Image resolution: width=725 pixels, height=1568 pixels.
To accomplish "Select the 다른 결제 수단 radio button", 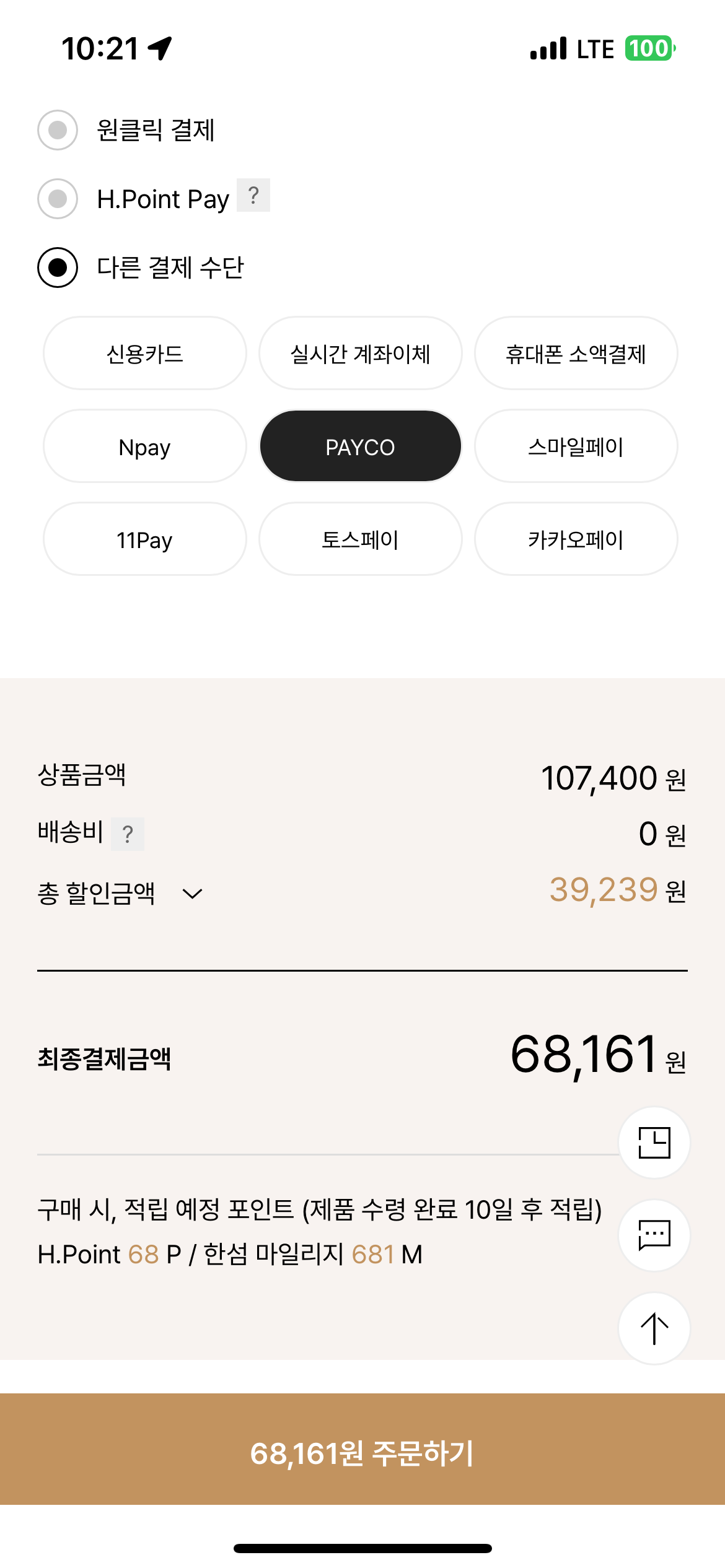I will (x=58, y=268).
